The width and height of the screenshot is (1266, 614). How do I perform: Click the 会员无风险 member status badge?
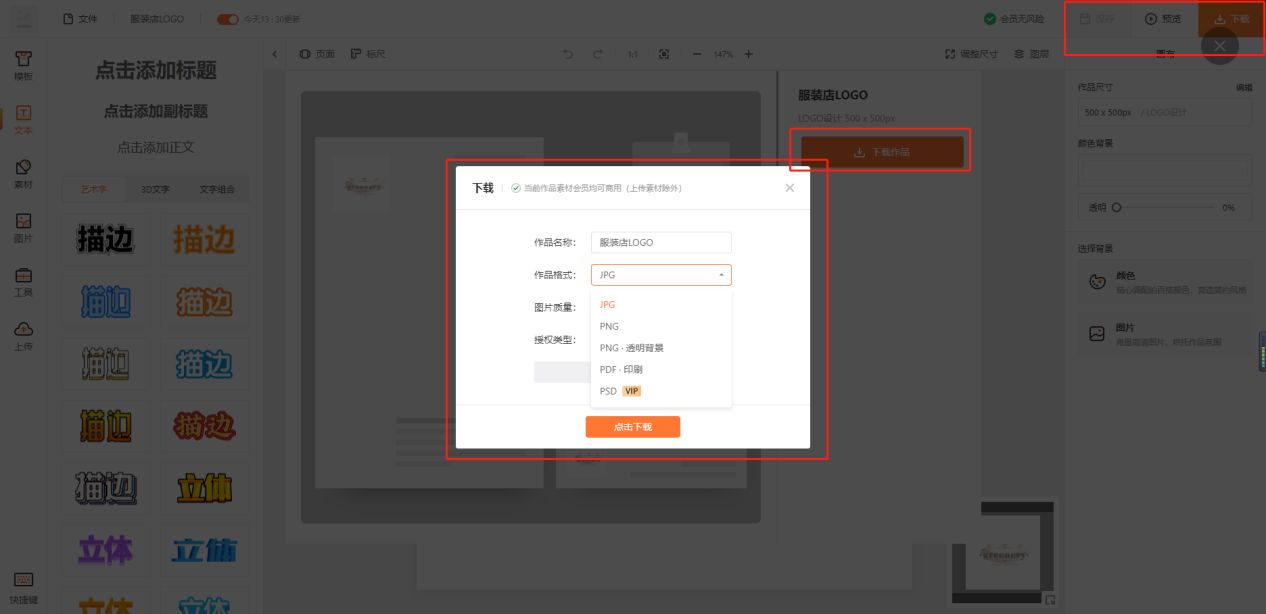point(1014,19)
